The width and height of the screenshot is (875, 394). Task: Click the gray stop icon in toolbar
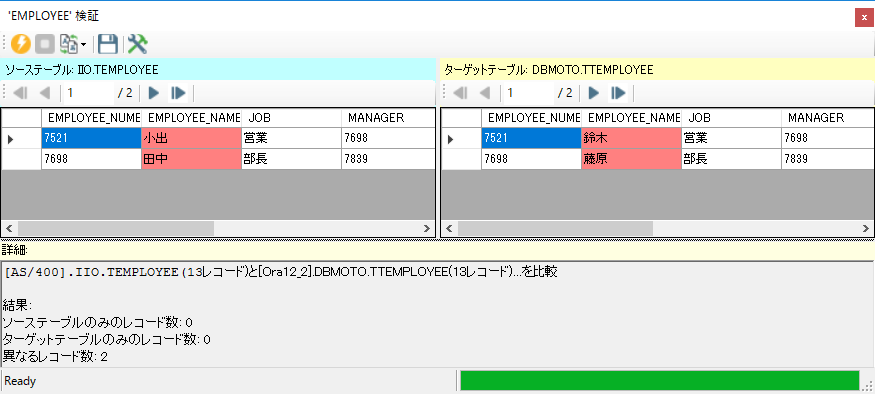(45, 44)
